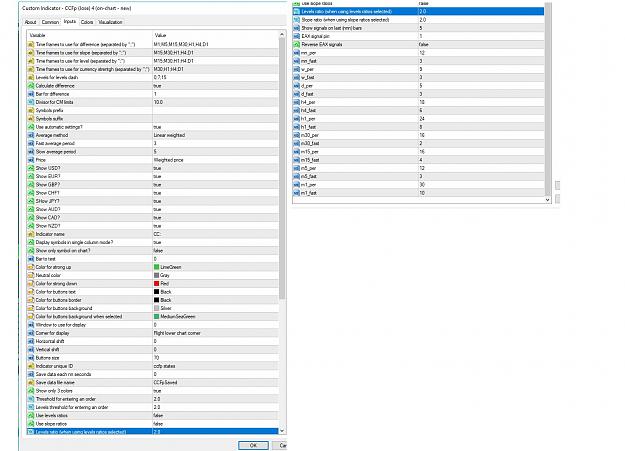Image resolution: width=625 pixels, height=451 pixels.
Task: Click the icon next to 'Indicator name'
Action: [x=31, y=234]
